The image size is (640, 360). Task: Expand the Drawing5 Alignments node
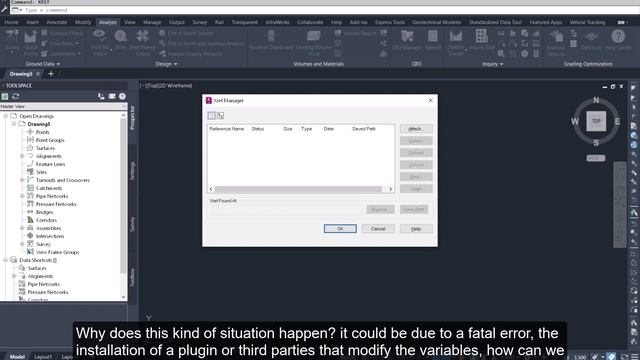click(22, 156)
